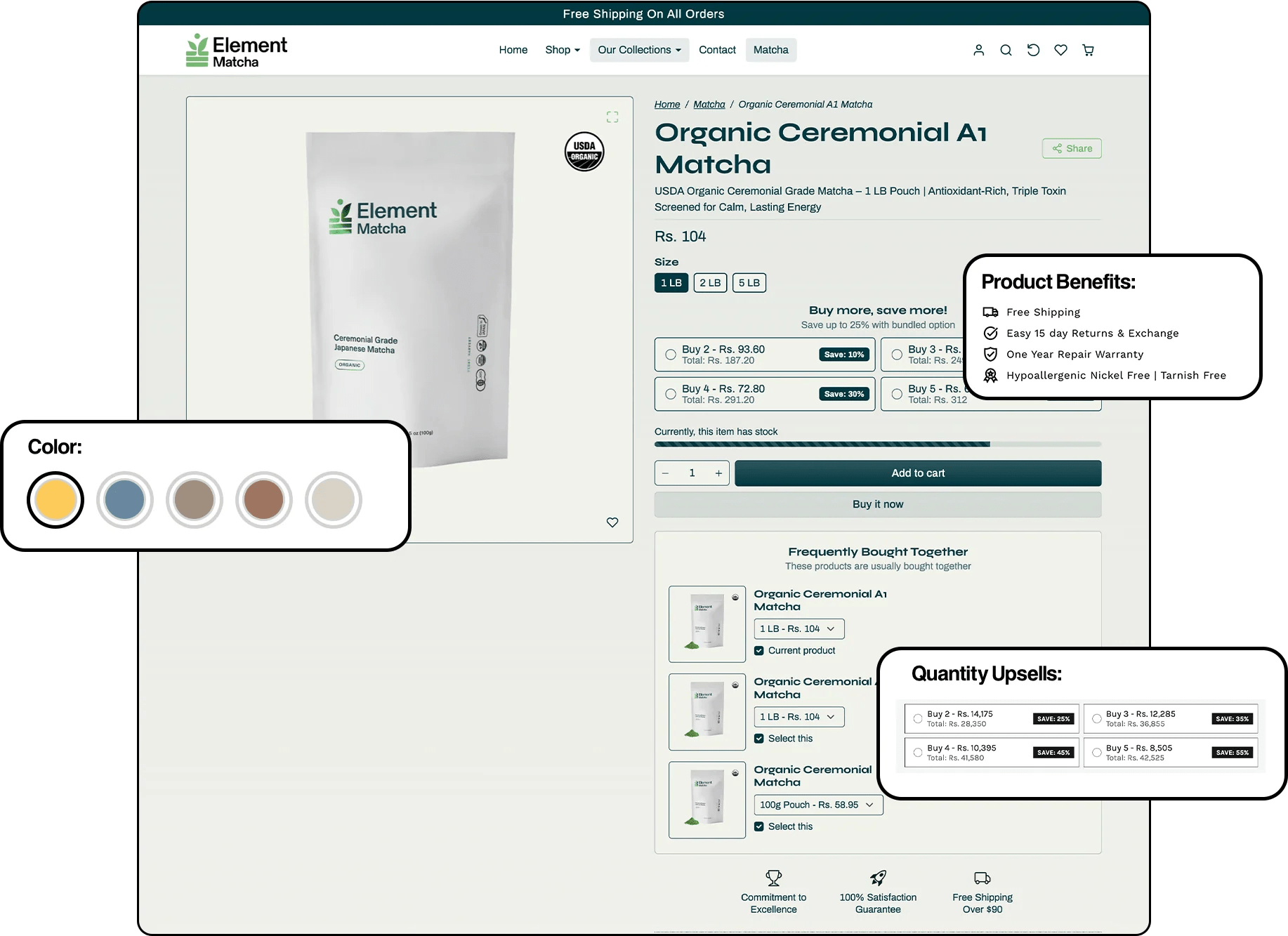Add product to wishlist via image heart
The height and width of the screenshot is (936, 1288).
coord(612,522)
